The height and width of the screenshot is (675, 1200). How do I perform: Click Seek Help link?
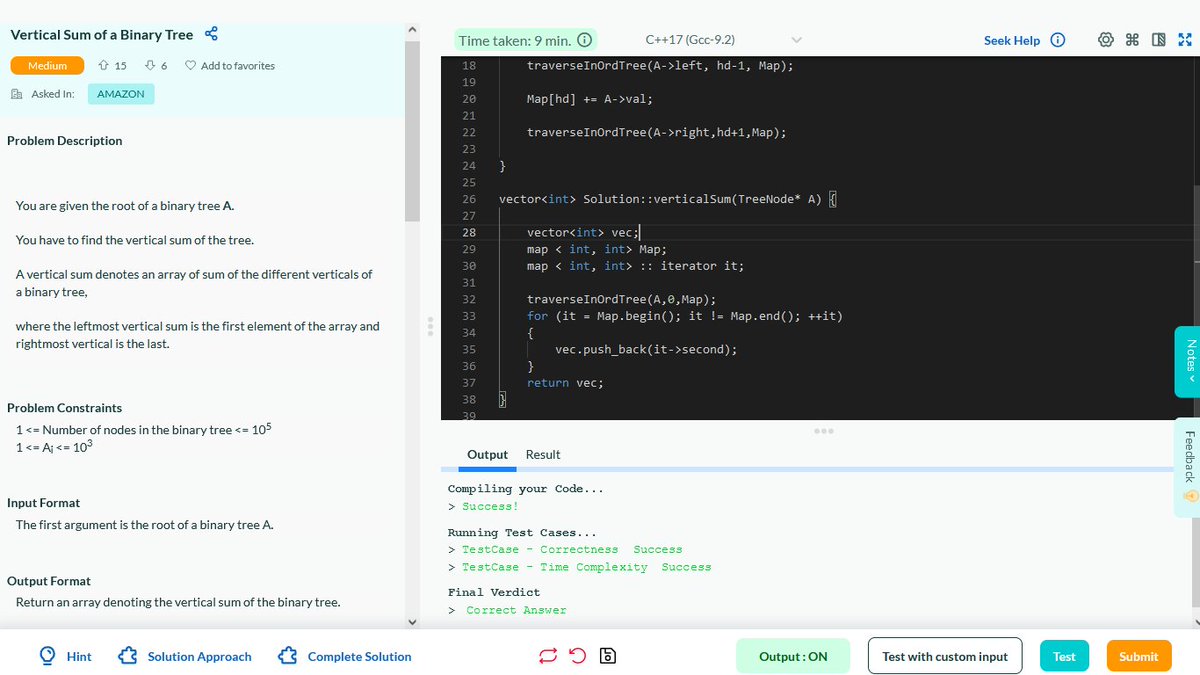click(x=1012, y=40)
